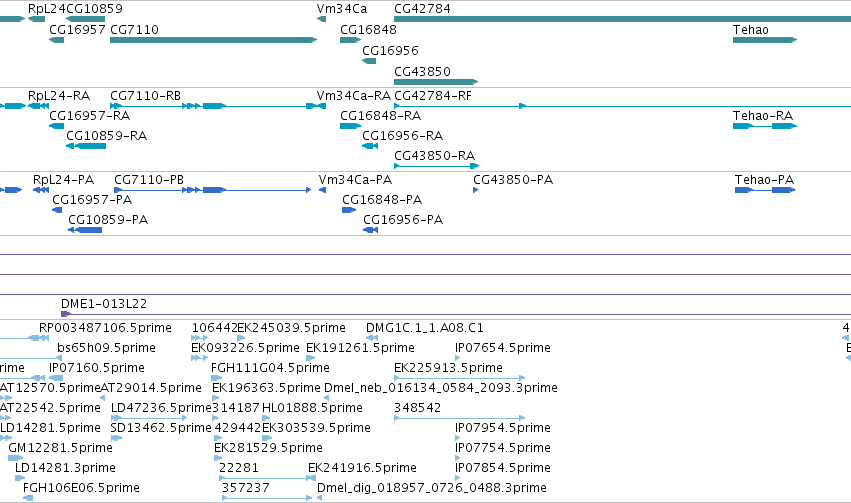851x503 pixels.
Task: Click the IP07654.5prime label
Action: [x=503, y=348]
